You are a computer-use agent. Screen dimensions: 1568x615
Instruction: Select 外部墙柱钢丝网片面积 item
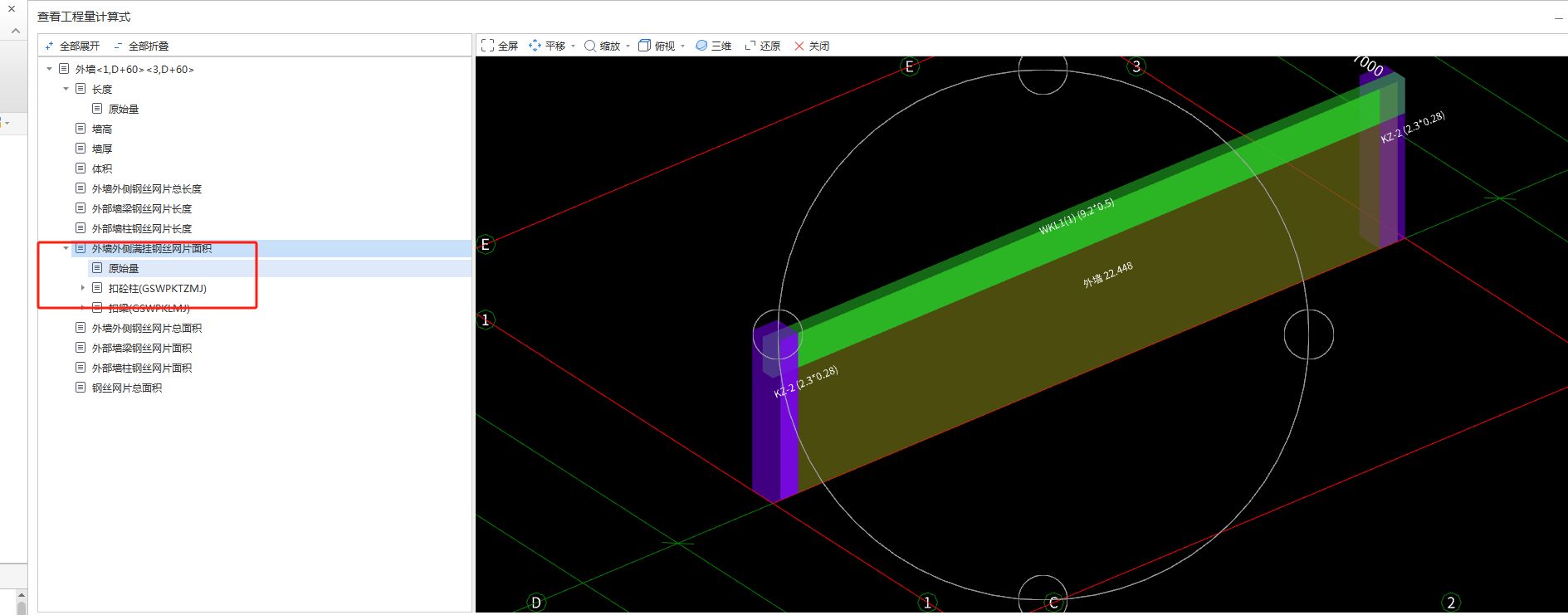[x=142, y=368]
